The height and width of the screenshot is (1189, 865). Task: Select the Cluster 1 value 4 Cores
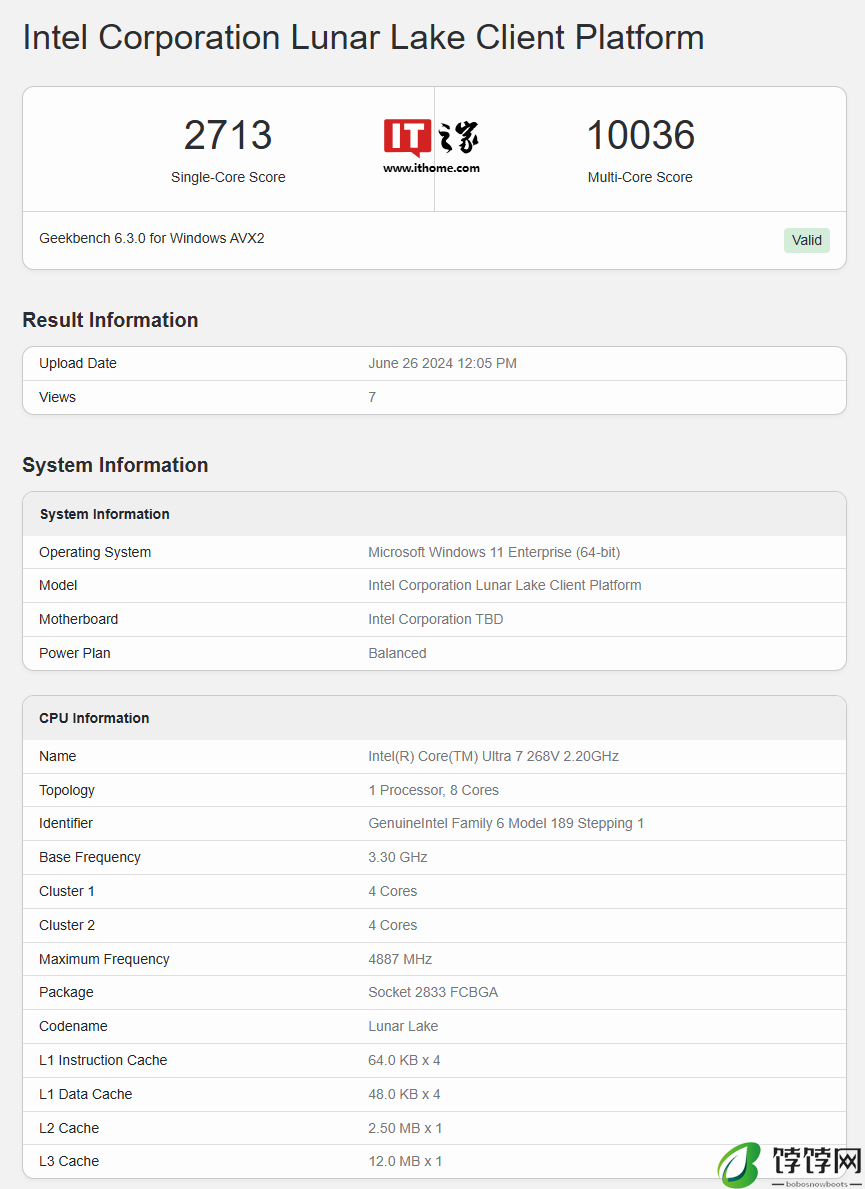pyautogui.click(x=392, y=892)
